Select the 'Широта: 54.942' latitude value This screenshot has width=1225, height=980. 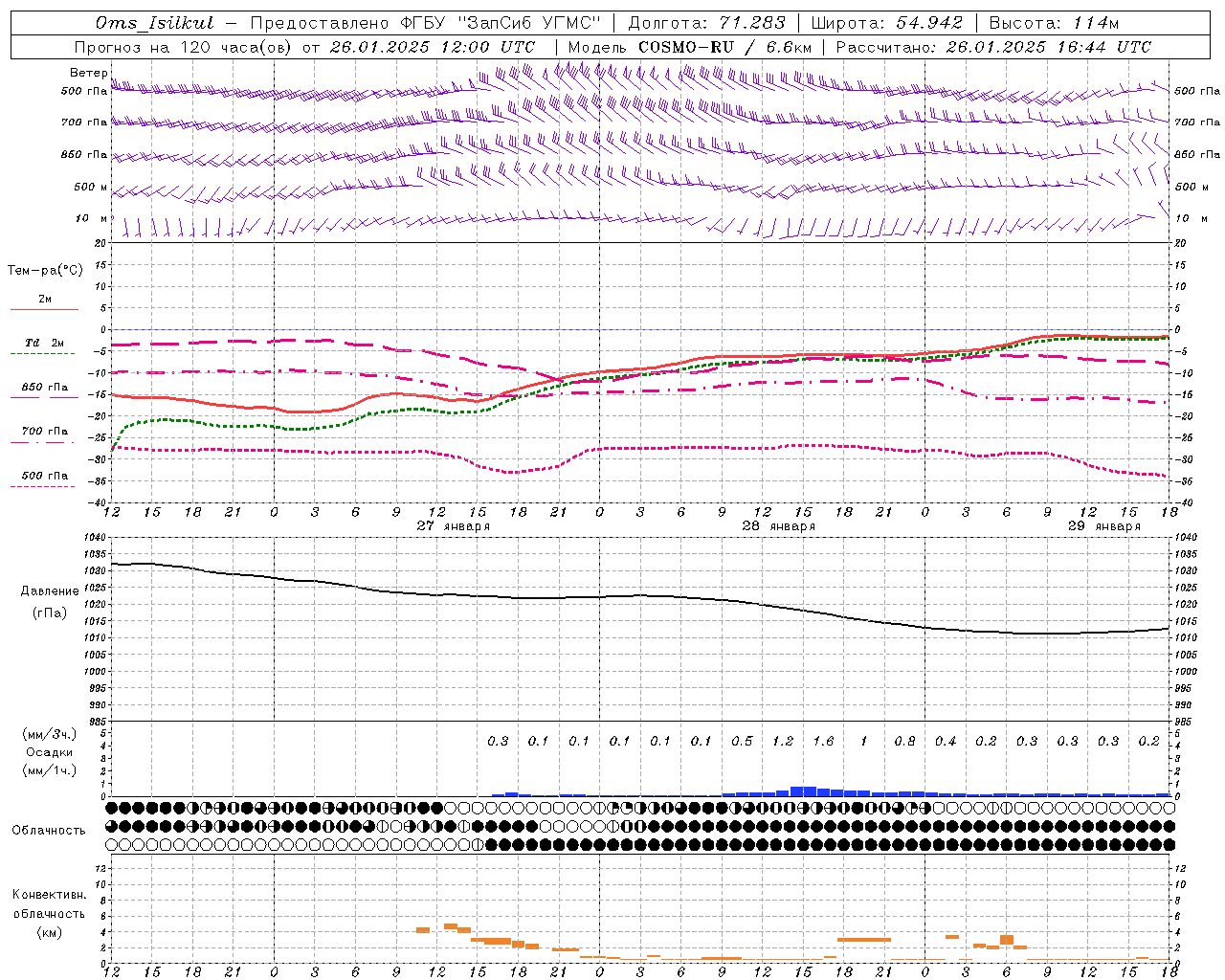(x=886, y=23)
